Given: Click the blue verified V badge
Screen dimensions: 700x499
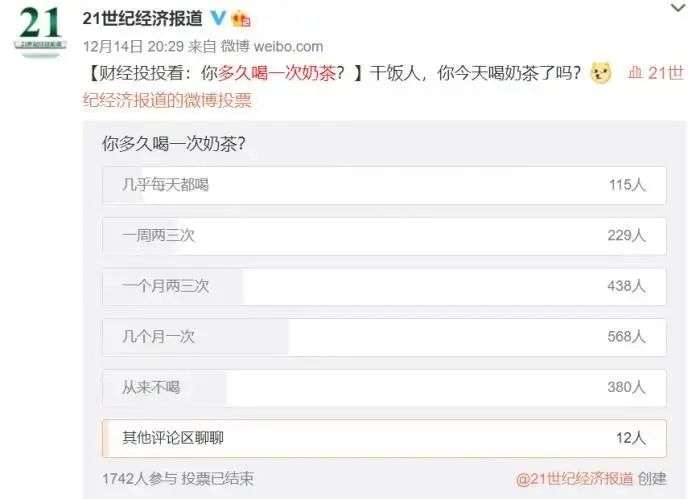Looking at the screenshot, I should coord(217,18).
